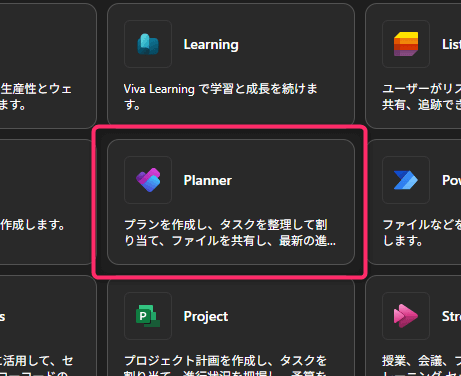
Task: Launch the Power Automate icon
Action: tap(406, 180)
